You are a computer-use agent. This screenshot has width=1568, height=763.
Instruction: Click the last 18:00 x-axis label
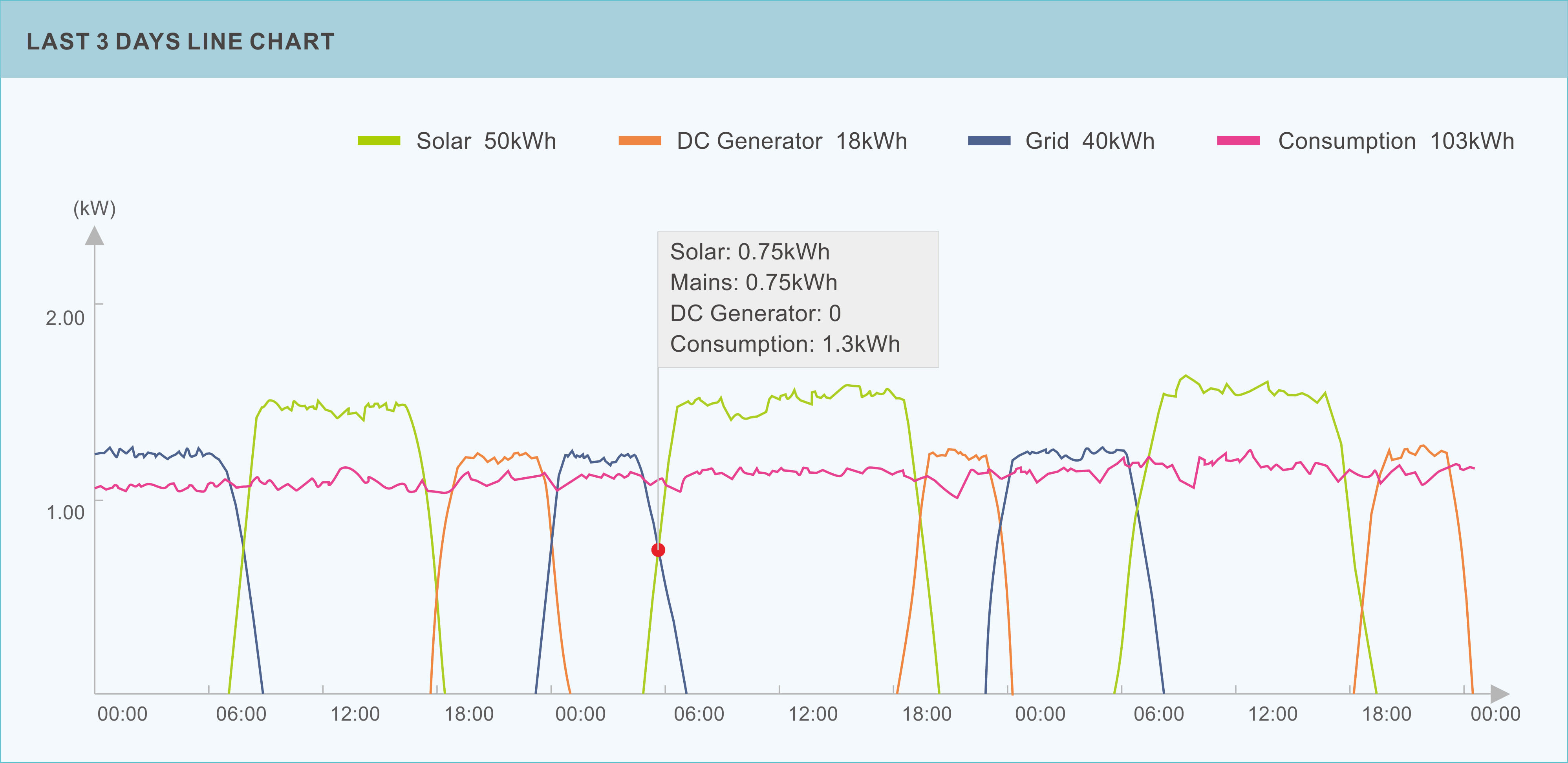[1387, 714]
